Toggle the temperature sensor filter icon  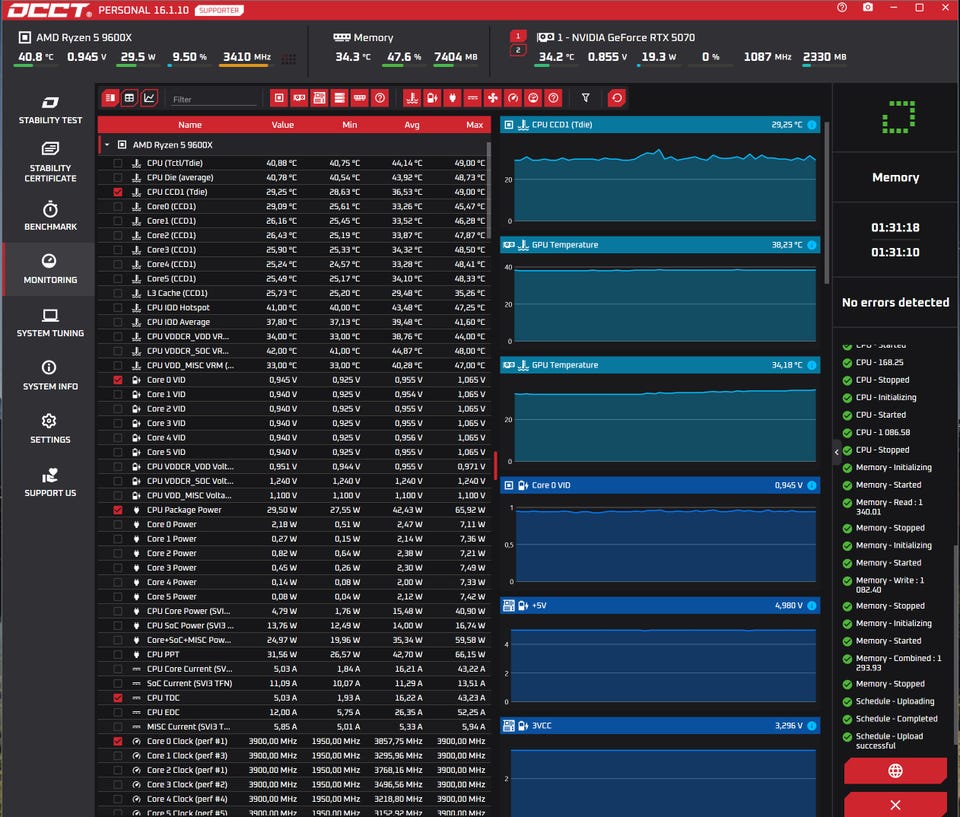(412, 98)
